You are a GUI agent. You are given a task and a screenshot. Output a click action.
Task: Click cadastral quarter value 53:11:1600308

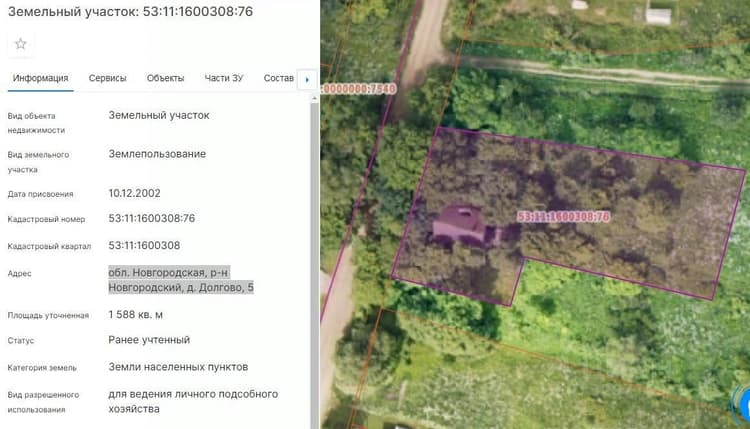[x=144, y=246]
